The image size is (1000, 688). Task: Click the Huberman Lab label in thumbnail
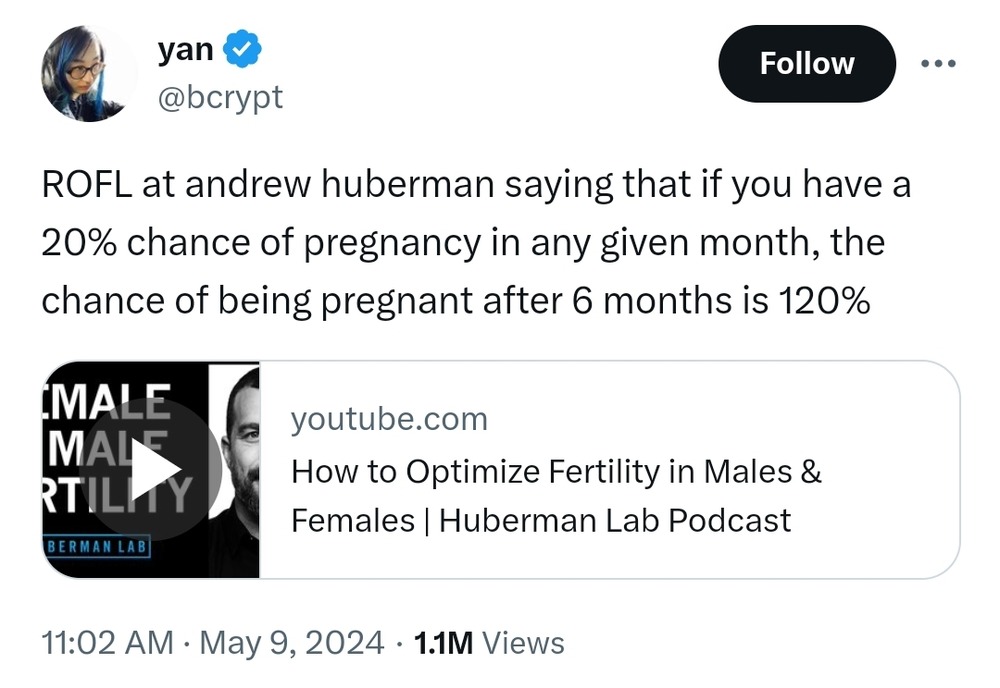click(x=98, y=549)
